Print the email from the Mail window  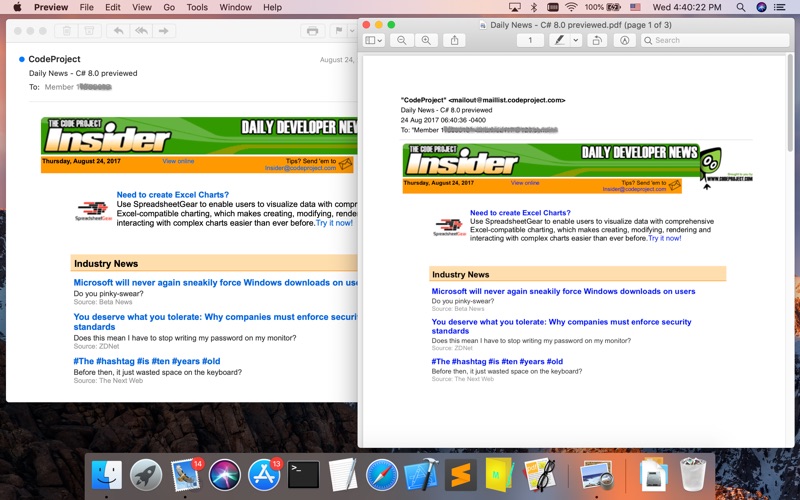click(312, 31)
